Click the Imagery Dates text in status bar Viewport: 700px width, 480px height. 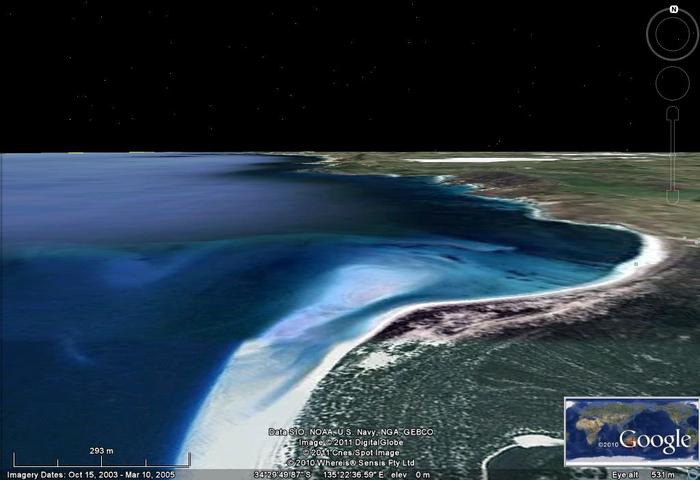(x=90, y=474)
